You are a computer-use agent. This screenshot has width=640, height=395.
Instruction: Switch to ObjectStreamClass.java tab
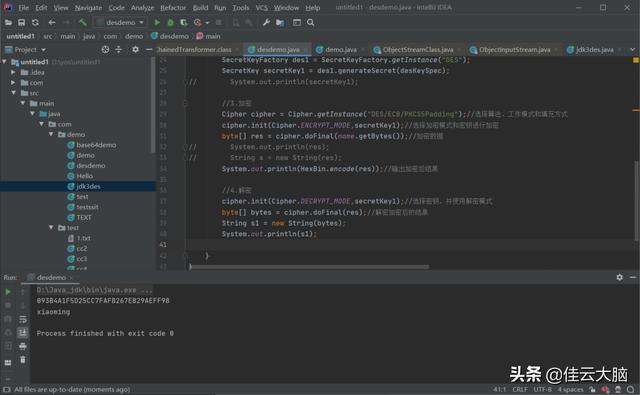(x=418, y=49)
